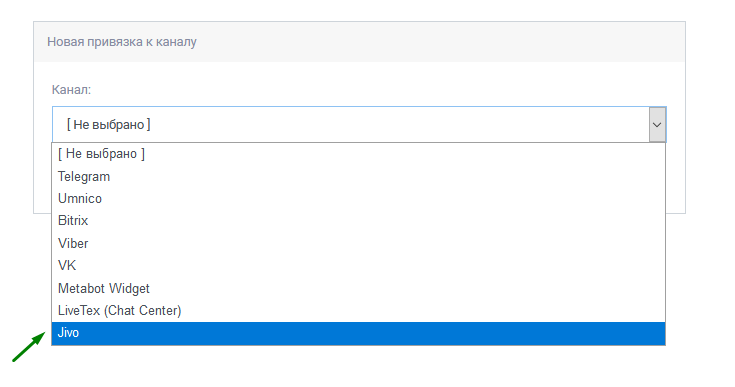Image resolution: width=735 pixels, height=387 pixels.
Task: Select the highlighted Jivo option
Action: pos(358,333)
